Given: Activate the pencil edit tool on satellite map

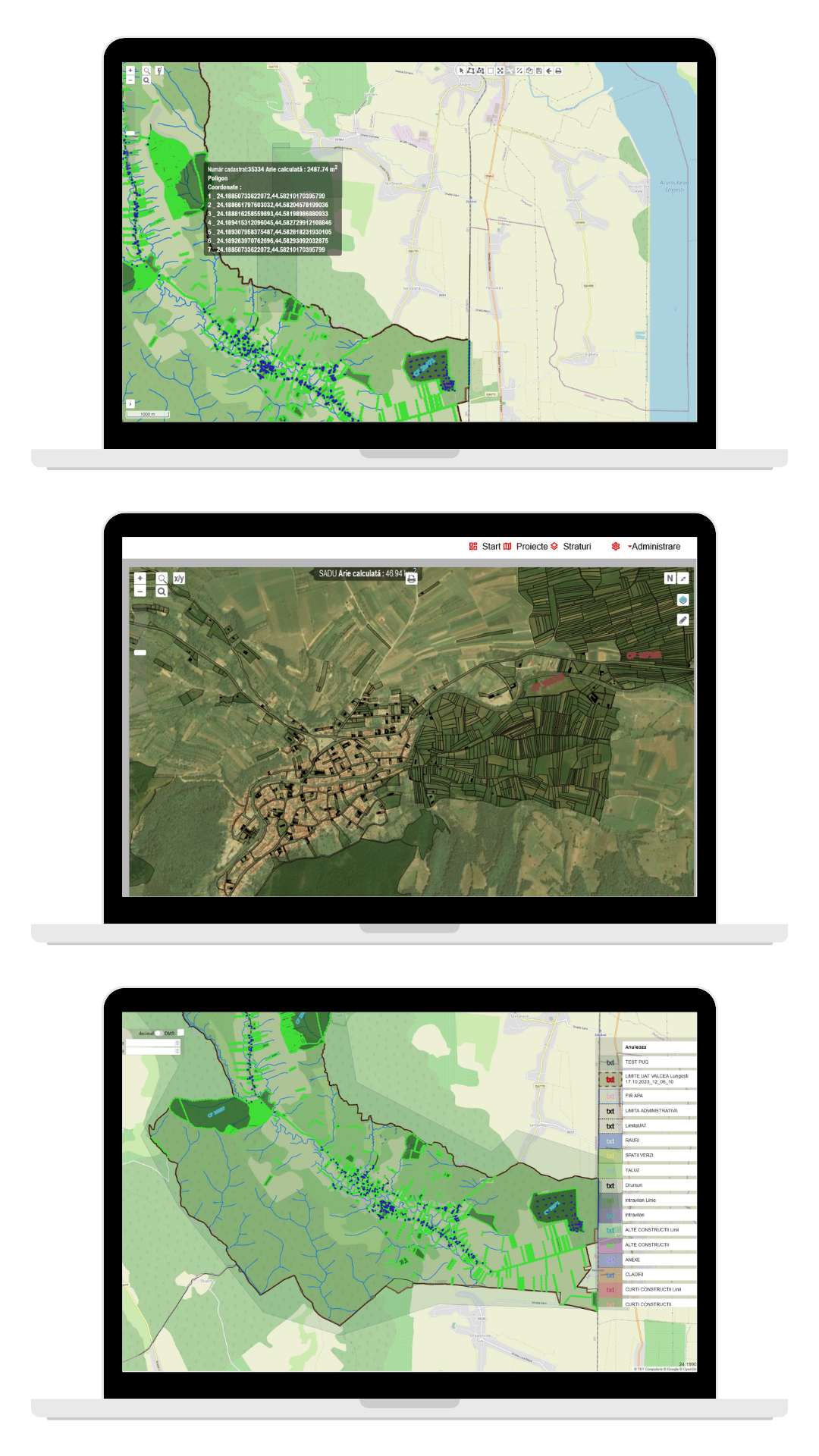Looking at the screenshot, I should pyautogui.click(x=683, y=620).
